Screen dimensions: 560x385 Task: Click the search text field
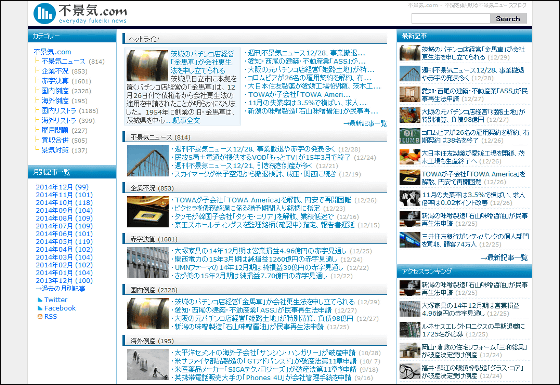(450, 19)
